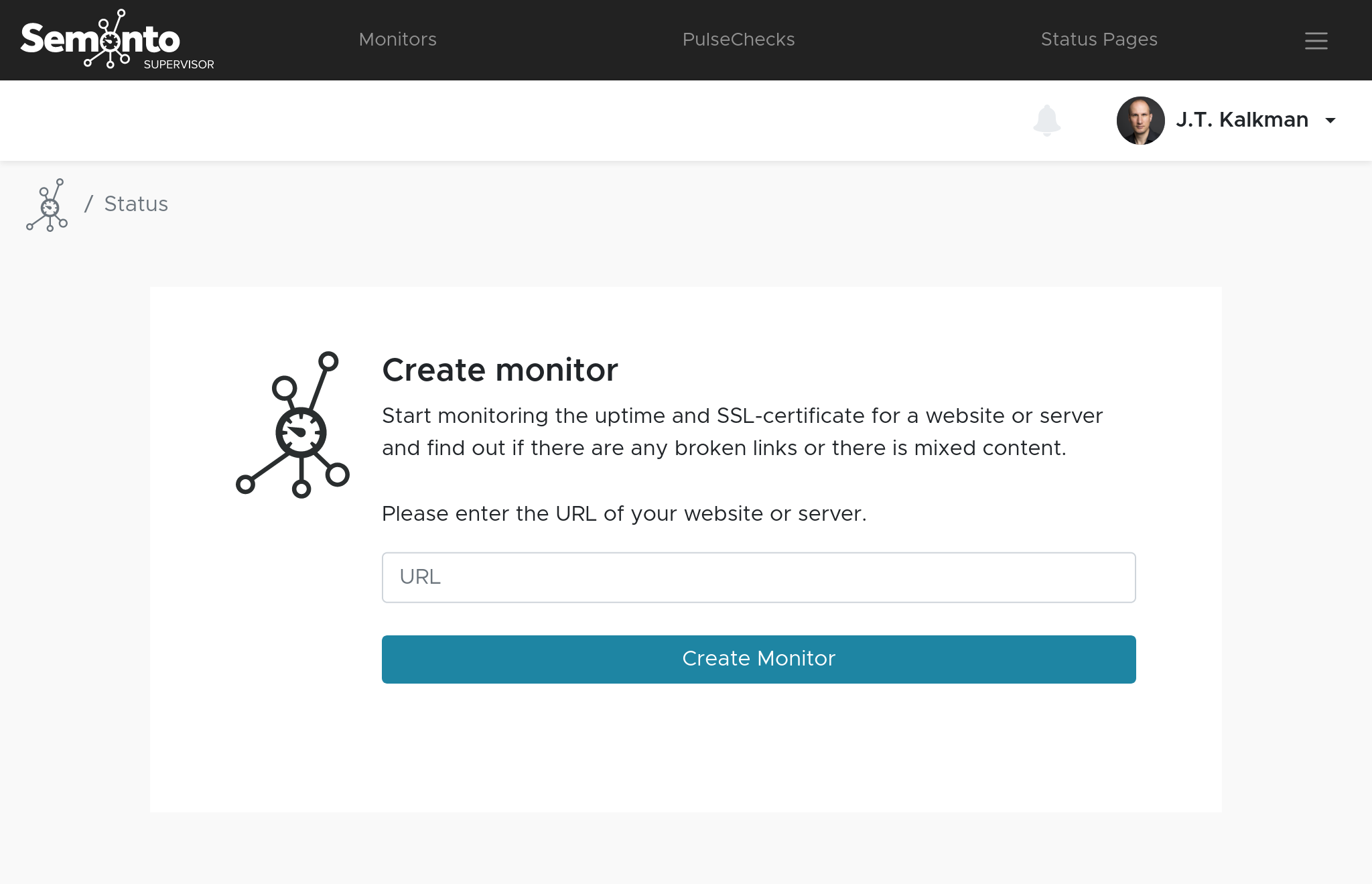Focus the URL input field

tap(758, 577)
